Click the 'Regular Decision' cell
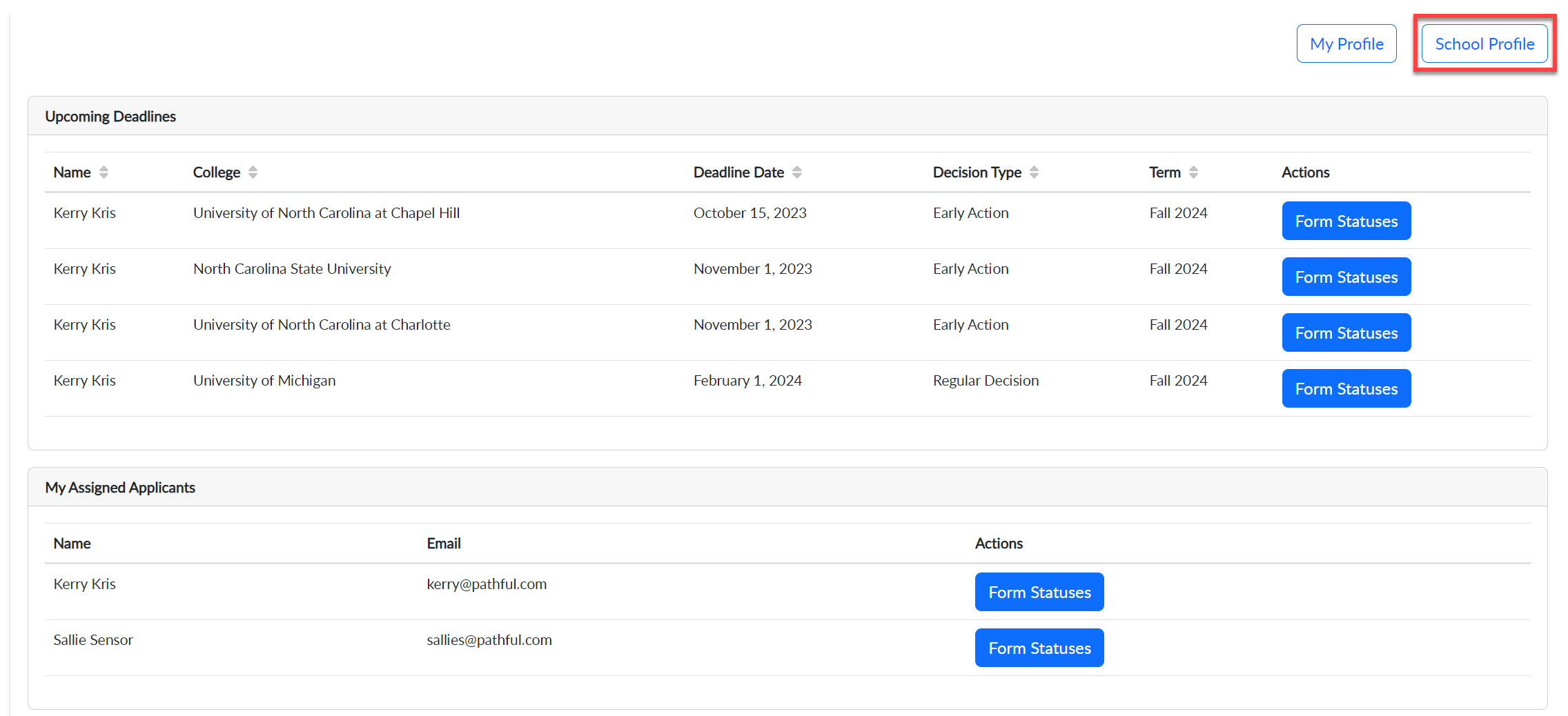 coord(986,381)
